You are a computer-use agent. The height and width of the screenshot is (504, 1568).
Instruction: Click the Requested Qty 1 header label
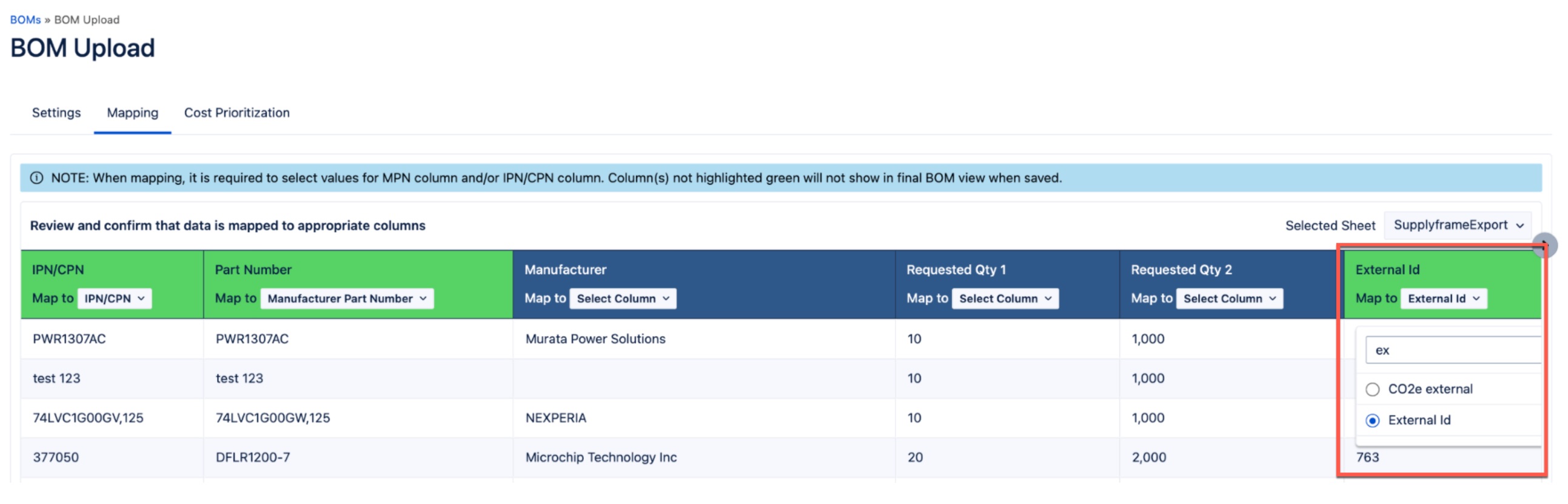pyautogui.click(x=956, y=270)
